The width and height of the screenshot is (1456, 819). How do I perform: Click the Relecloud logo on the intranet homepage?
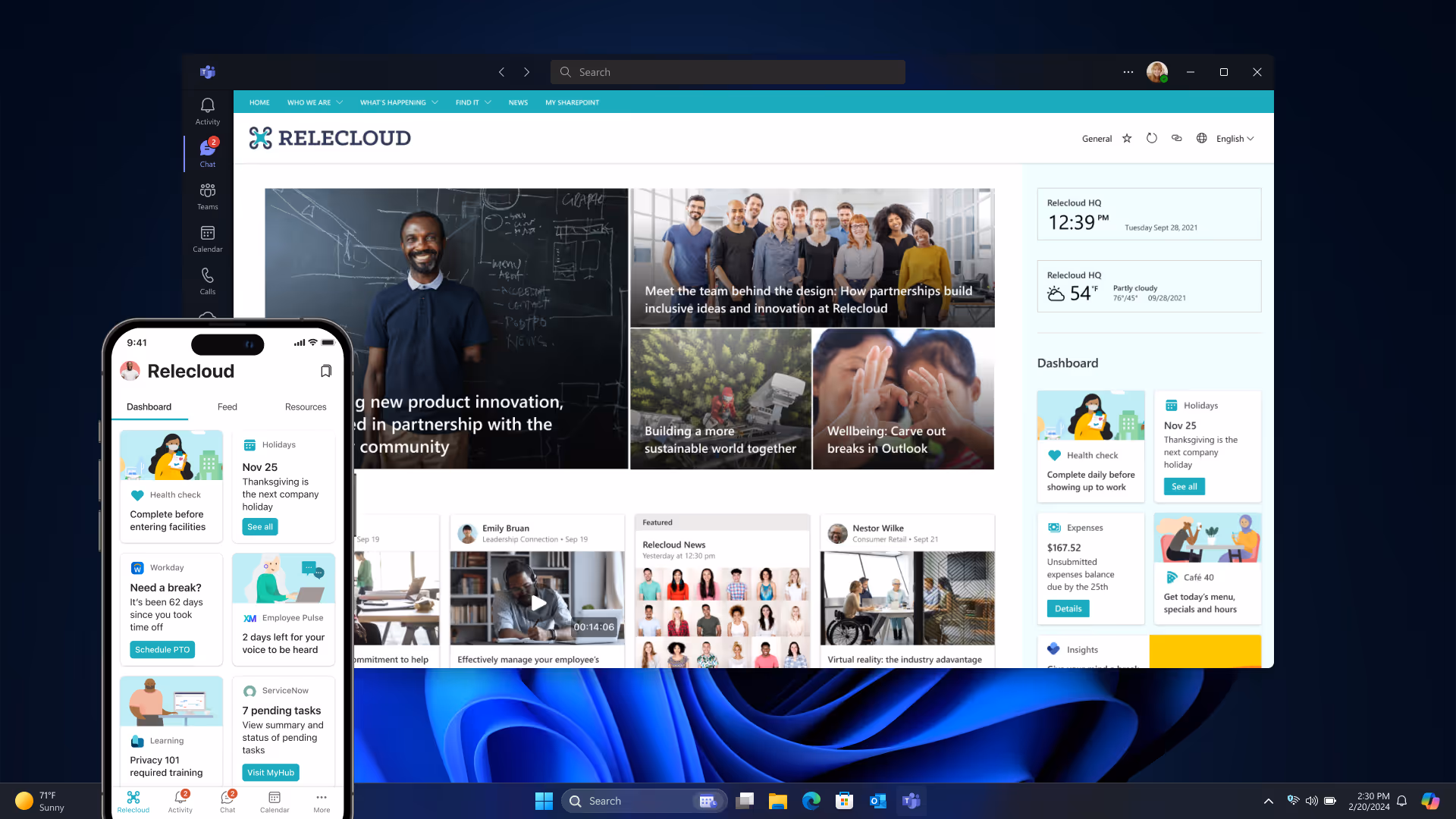coord(329,137)
